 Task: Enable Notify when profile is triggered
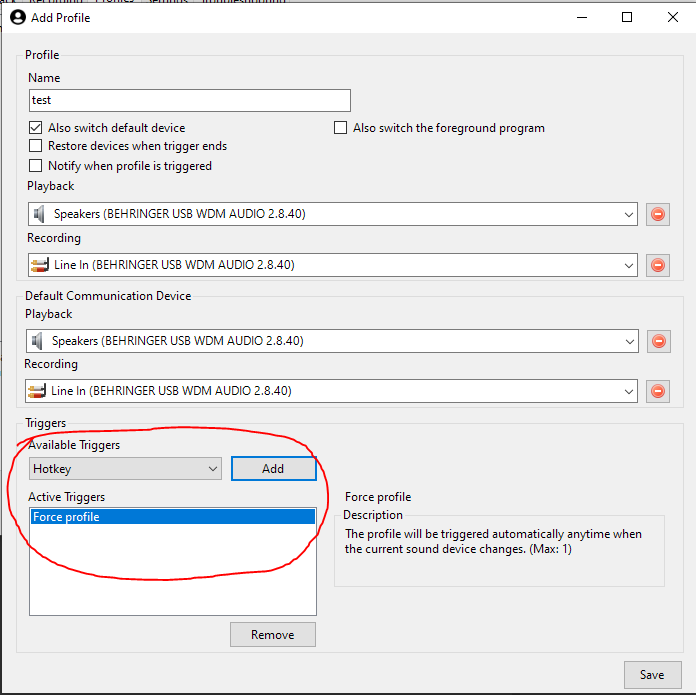point(36,166)
